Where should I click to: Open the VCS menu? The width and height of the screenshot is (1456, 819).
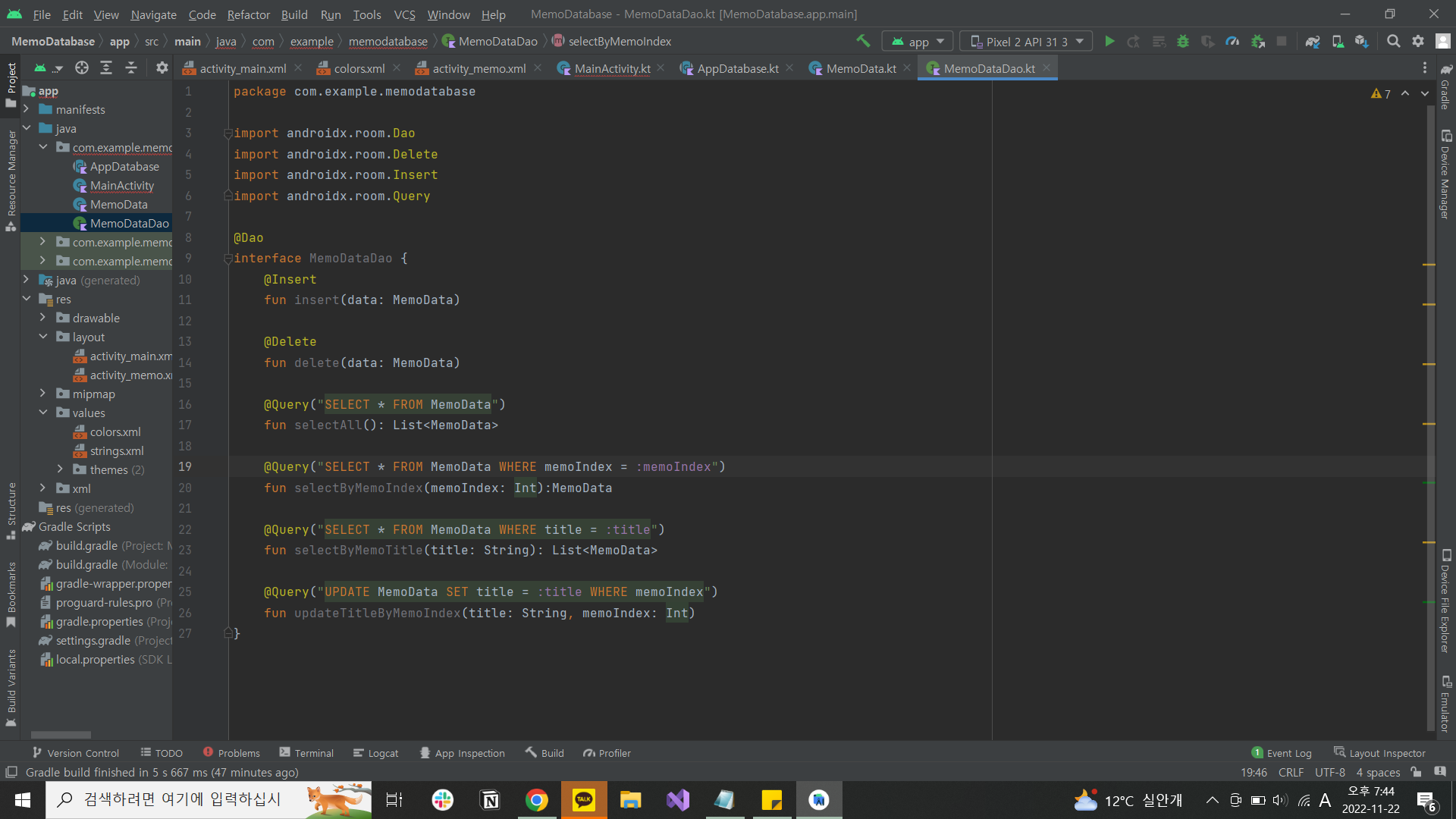(x=404, y=14)
